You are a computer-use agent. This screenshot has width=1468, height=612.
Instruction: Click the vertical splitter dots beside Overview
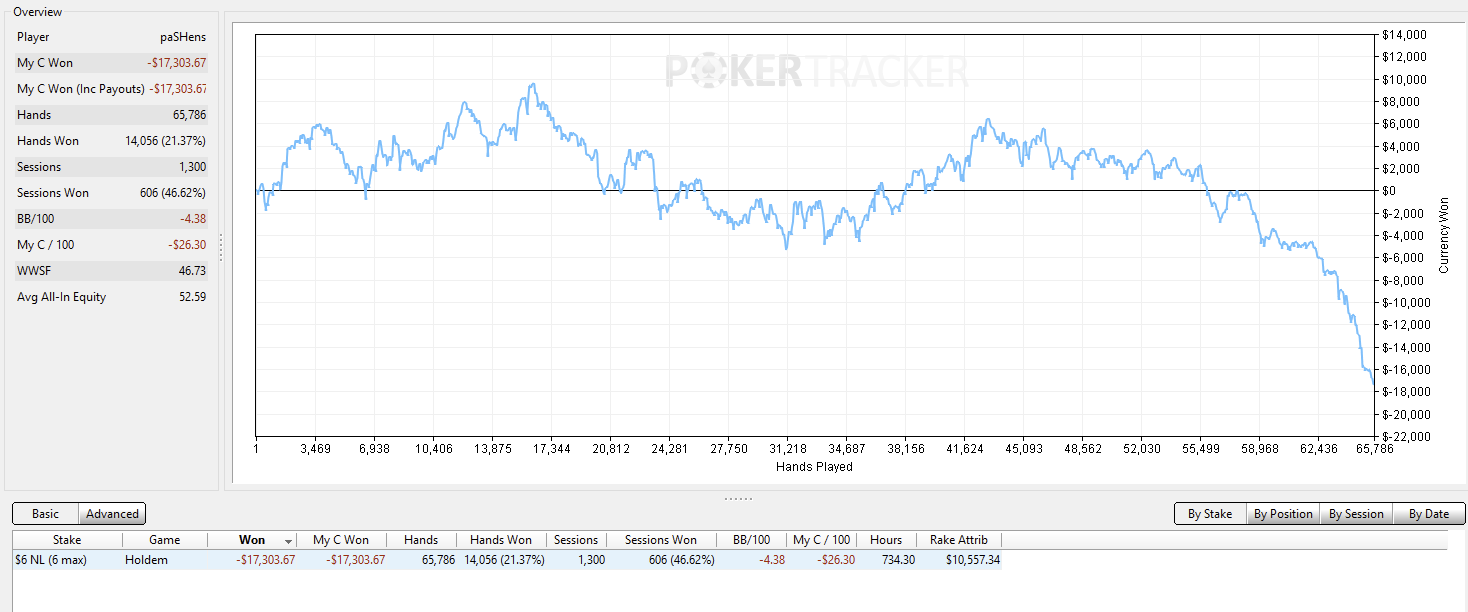tap(221, 248)
